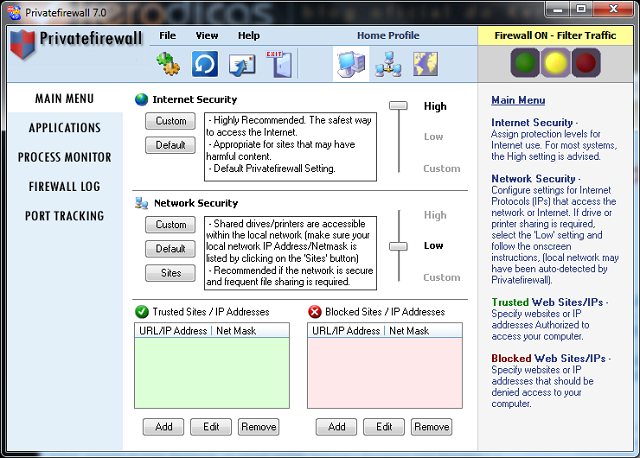Screen dimensions: 640x458
Task: Click the Network Security computers icon
Action: pyautogui.click(x=141, y=203)
